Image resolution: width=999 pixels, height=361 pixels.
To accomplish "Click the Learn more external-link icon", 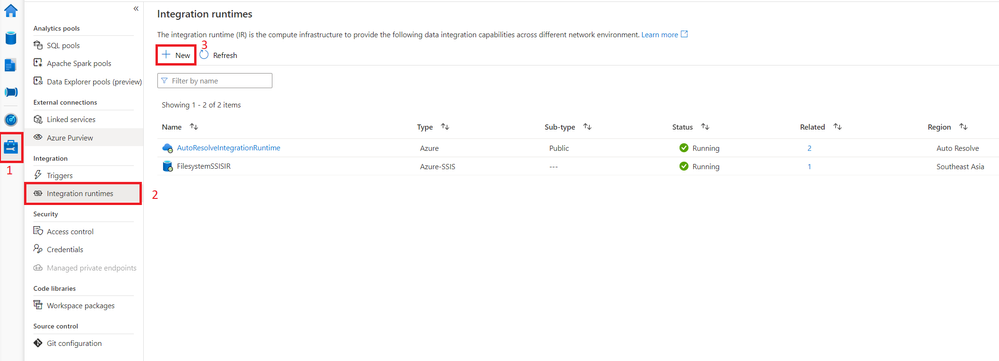I will [684, 34].
